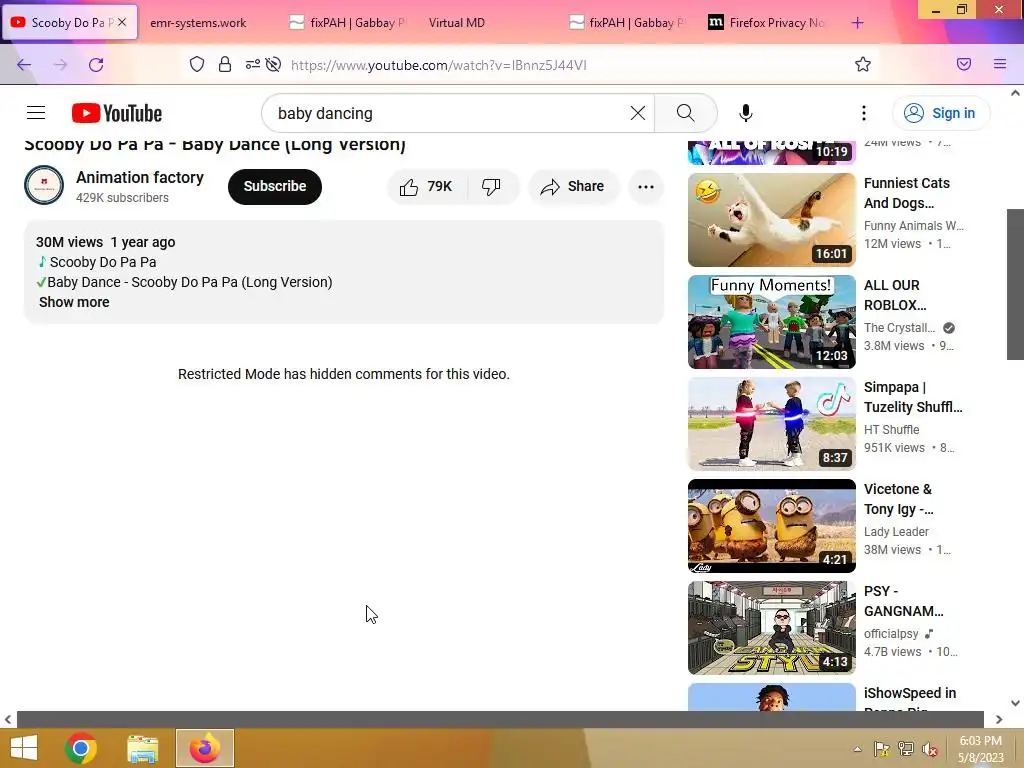
Task: Click the Funniest Cats And Dogs title
Action: pos(906,193)
